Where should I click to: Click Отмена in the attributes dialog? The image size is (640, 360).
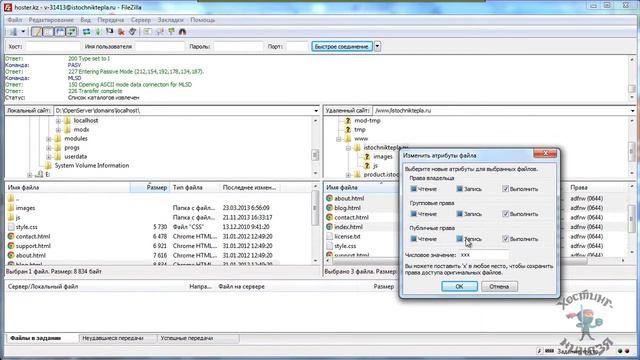pyautogui.click(x=499, y=287)
